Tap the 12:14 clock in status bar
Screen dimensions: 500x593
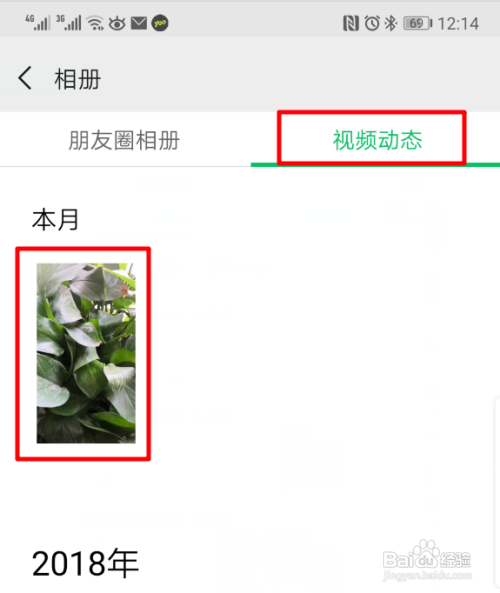[458, 24]
